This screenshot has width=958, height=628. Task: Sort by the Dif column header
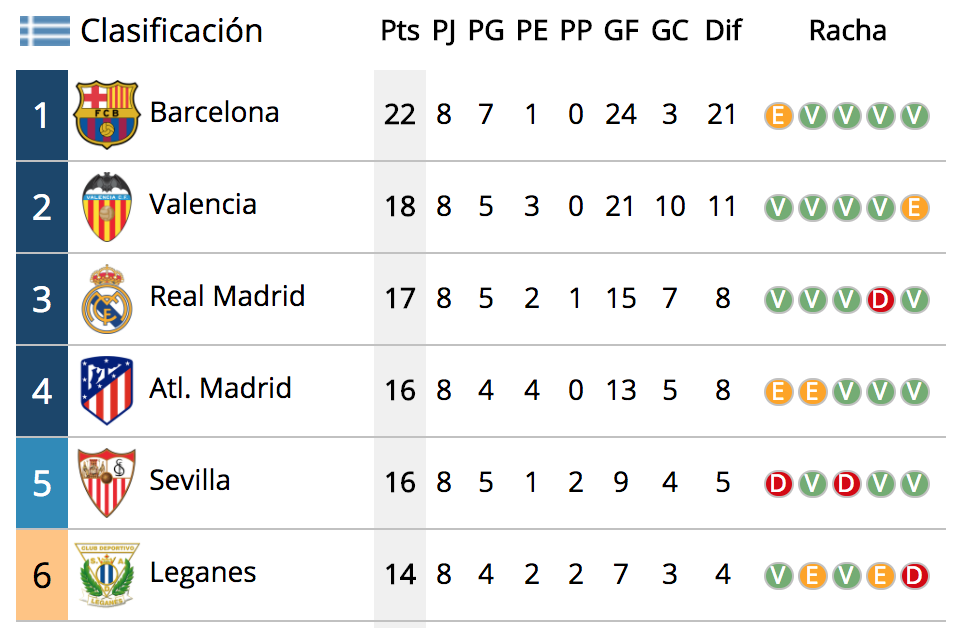pyautogui.click(x=723, y=31)
